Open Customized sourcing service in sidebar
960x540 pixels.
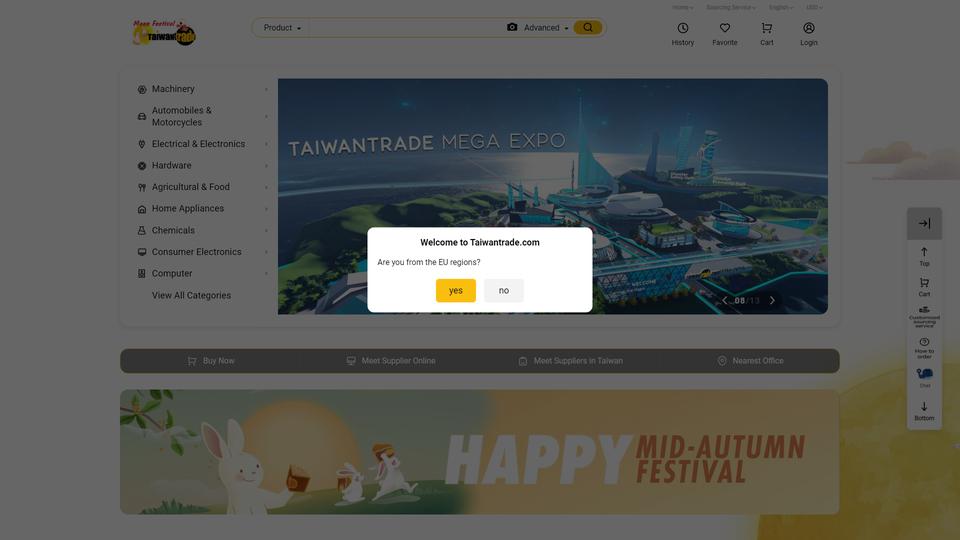[x=924, y=317]
